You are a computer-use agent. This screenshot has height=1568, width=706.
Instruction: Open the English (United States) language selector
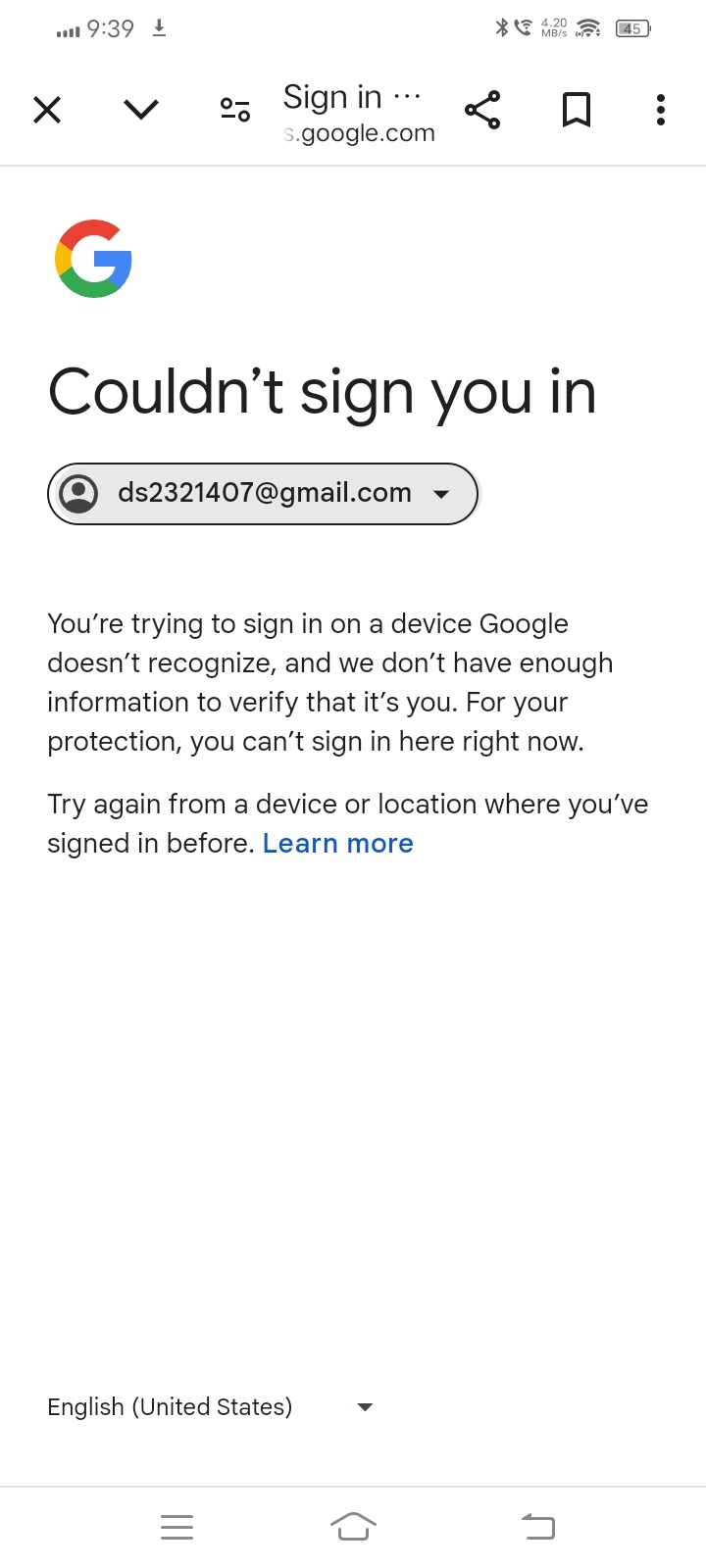click(170, 1407)
